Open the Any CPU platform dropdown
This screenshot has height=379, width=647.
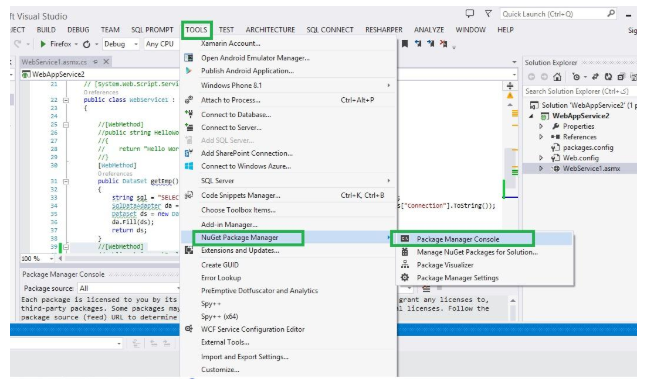[x=162, y=44]
